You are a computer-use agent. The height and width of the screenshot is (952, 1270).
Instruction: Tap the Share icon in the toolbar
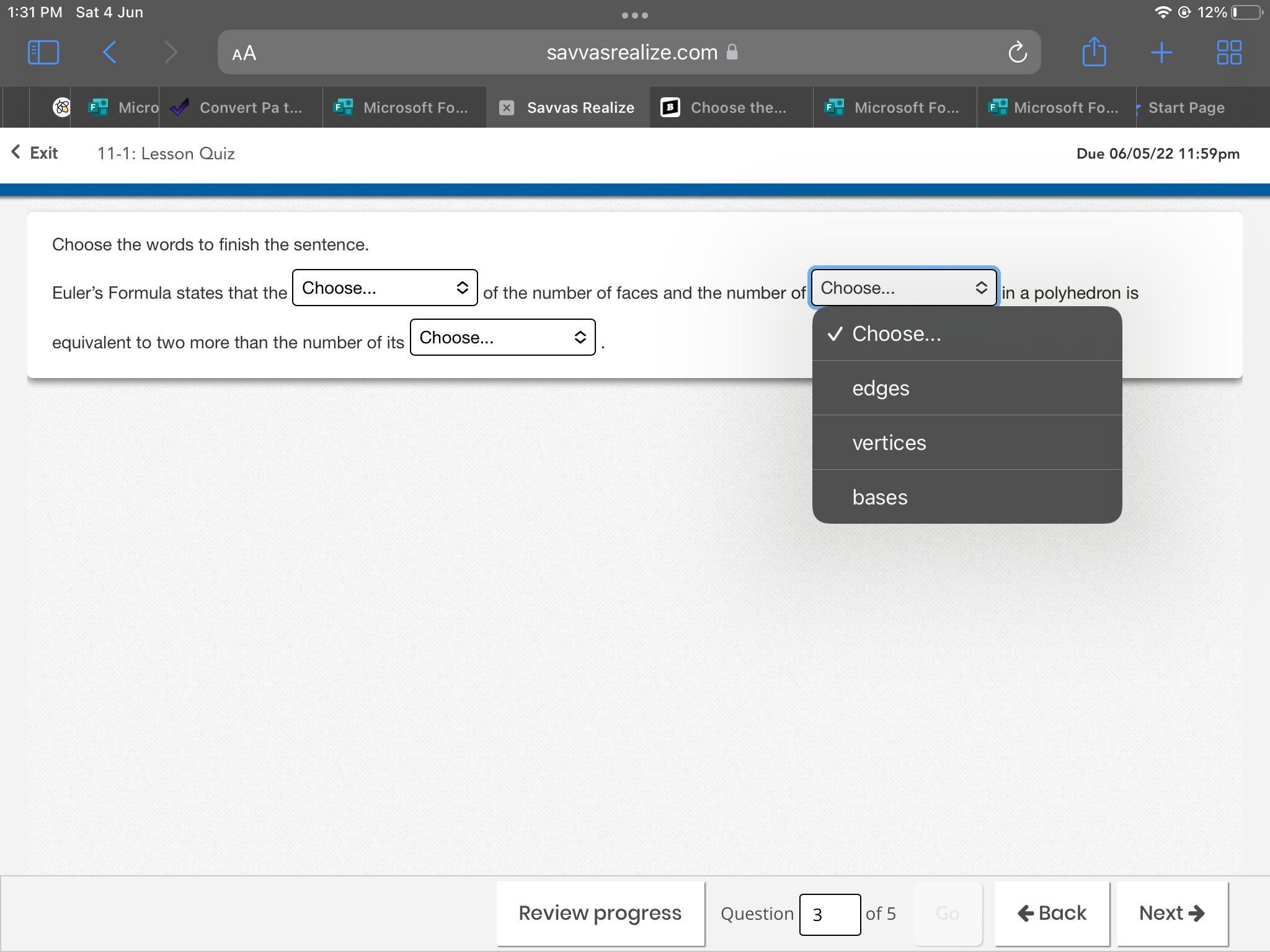click(1094, 51)
